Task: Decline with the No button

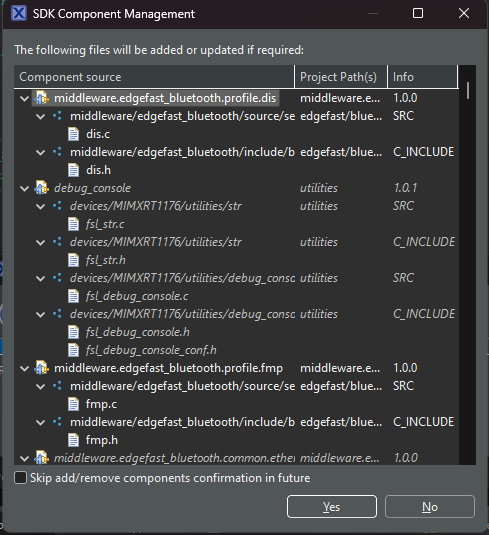Action: 430,507
